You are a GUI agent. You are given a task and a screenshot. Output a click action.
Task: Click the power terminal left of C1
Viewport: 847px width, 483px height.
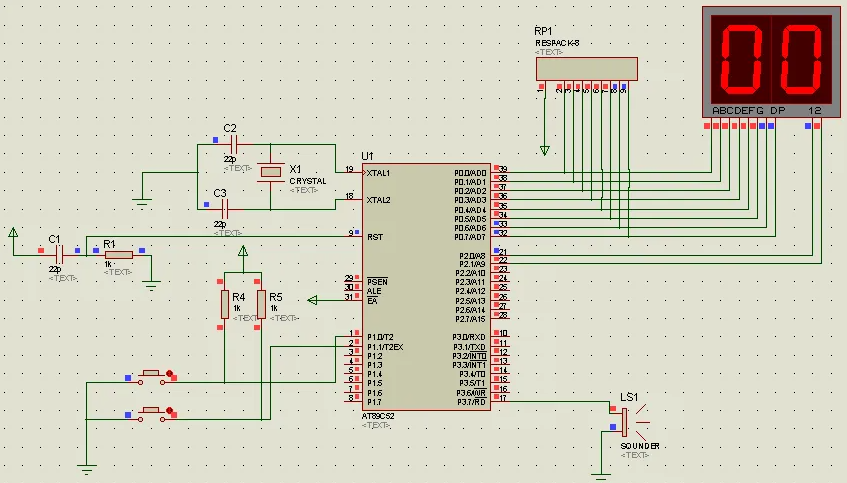pyautogui.click(x=13, y=233)
